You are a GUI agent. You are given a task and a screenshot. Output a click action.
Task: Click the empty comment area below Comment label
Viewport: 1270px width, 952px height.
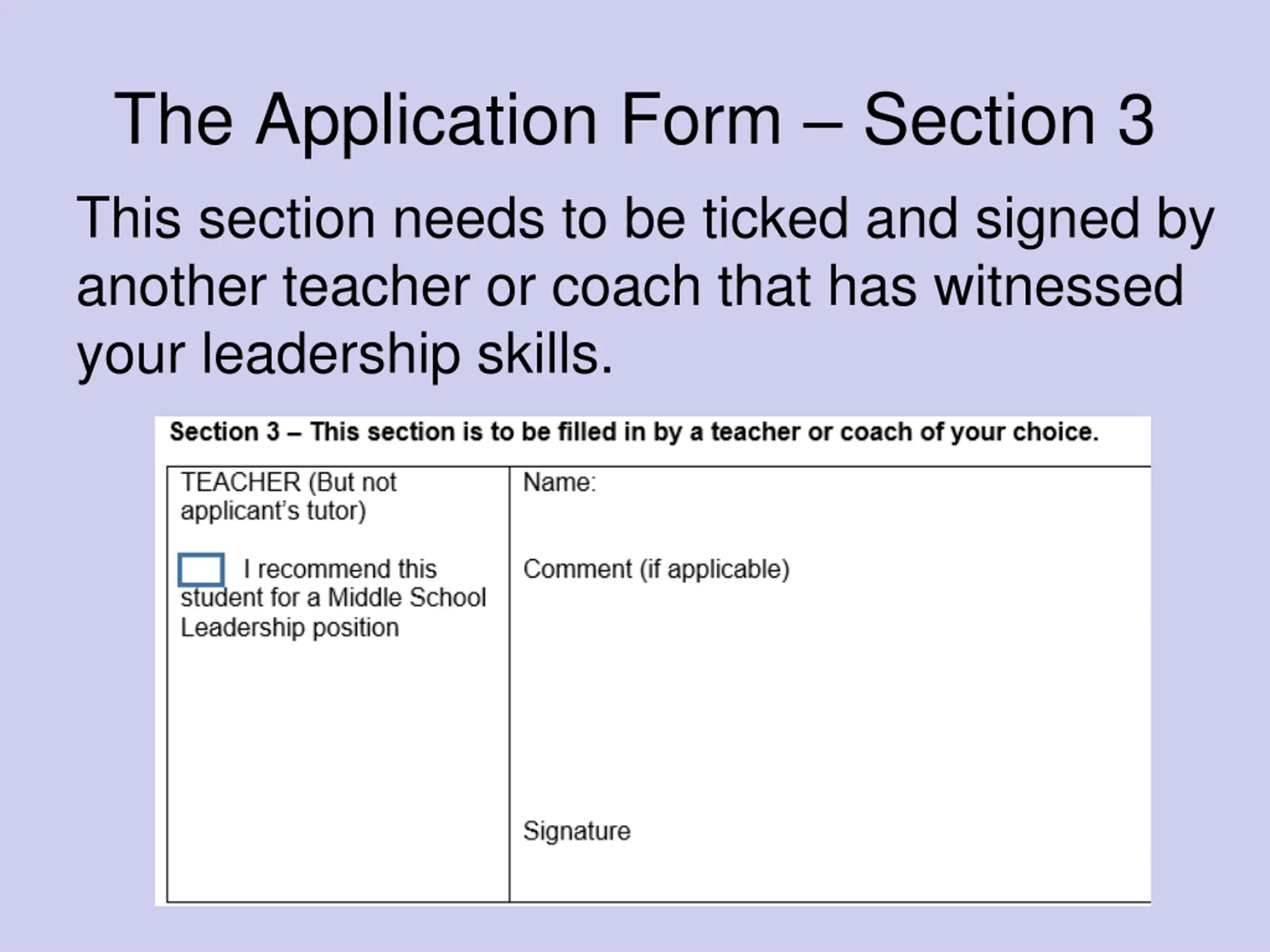click(x=827, y=689)
